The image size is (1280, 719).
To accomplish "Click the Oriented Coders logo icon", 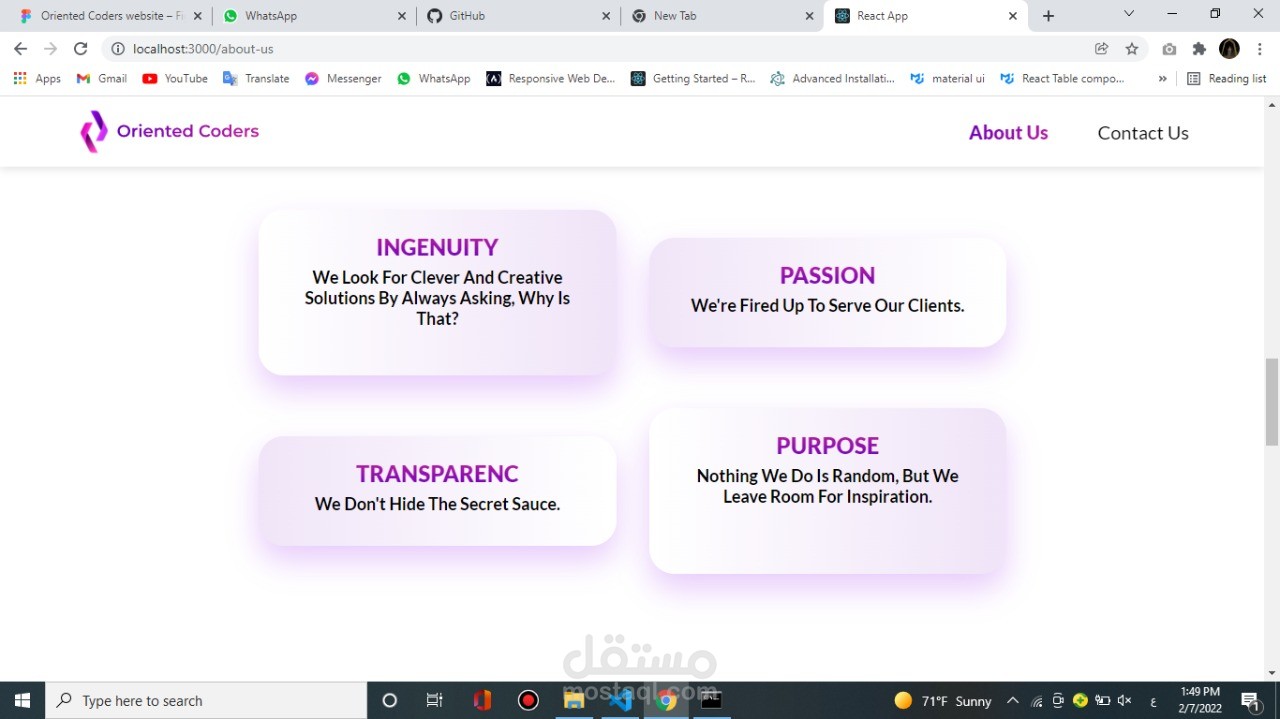I will click(94, 131).
